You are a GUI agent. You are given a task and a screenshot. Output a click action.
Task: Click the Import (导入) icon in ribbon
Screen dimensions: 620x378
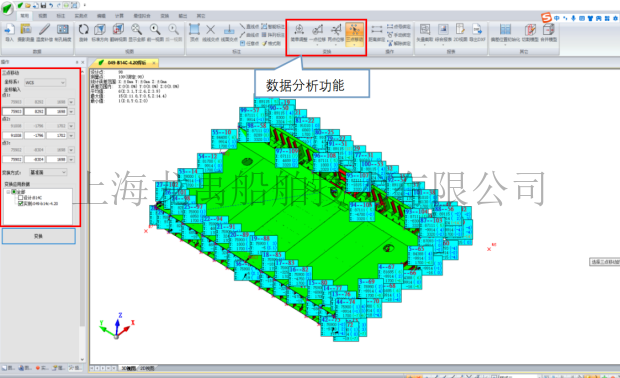click(x=9, y=32)
